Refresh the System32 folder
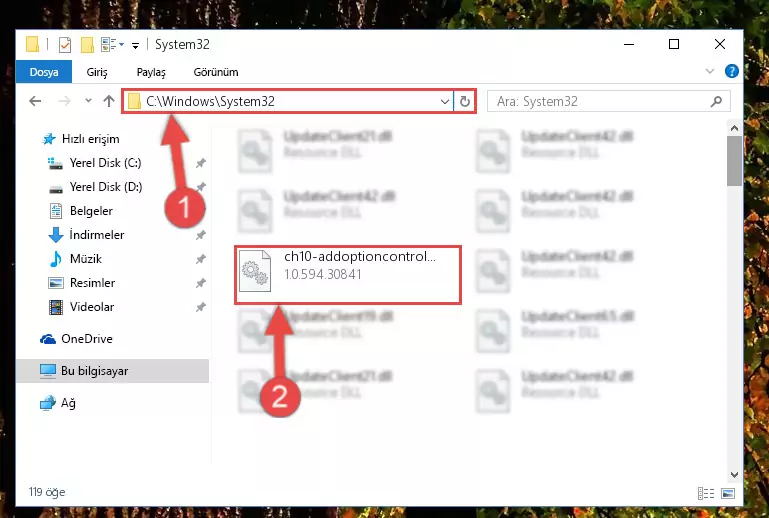This screenshot has height=518, width=769. coord(464,102)
